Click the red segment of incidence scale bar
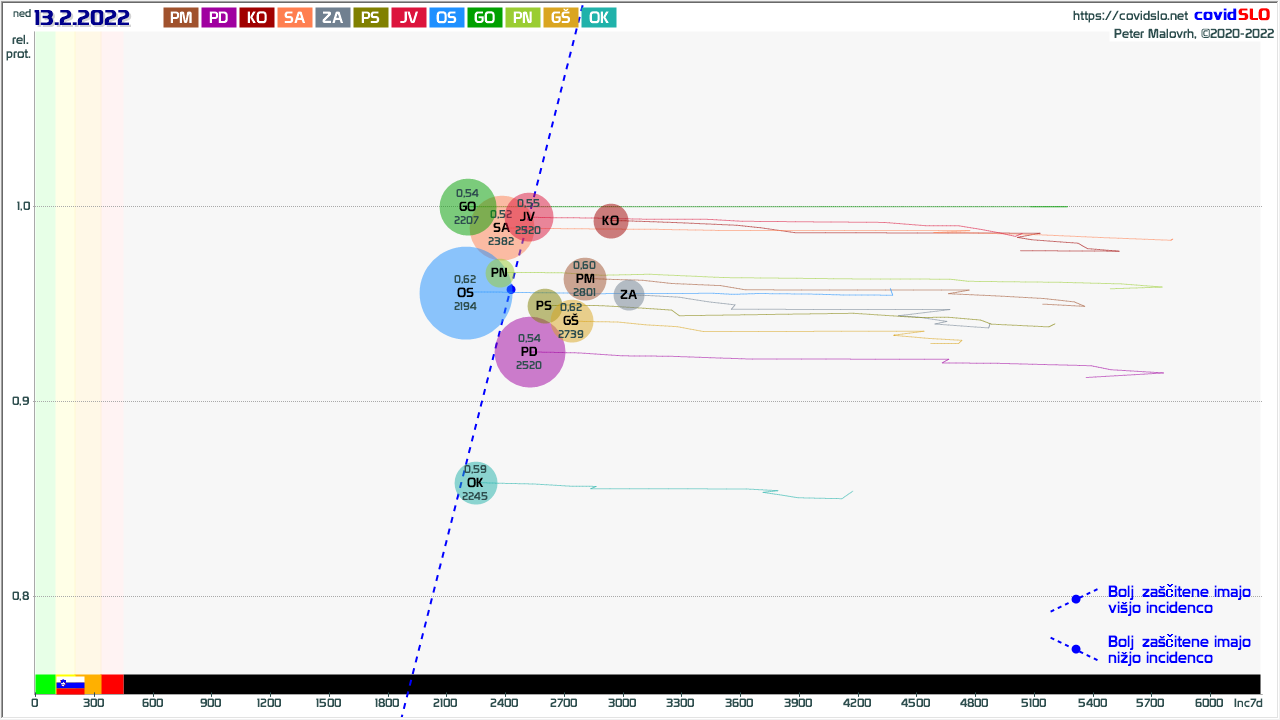 [112, 684]
